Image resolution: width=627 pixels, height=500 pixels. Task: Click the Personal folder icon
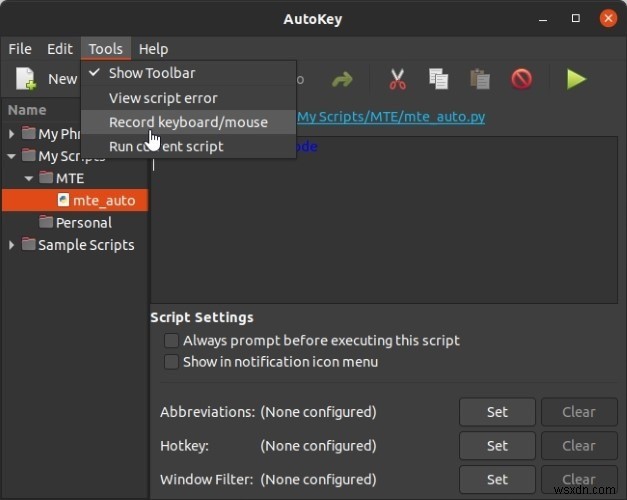46,222
